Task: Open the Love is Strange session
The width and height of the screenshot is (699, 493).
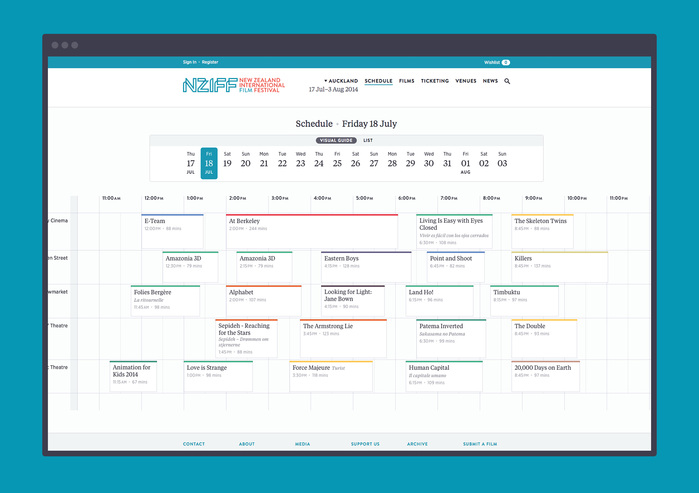Action: point(218,376)
